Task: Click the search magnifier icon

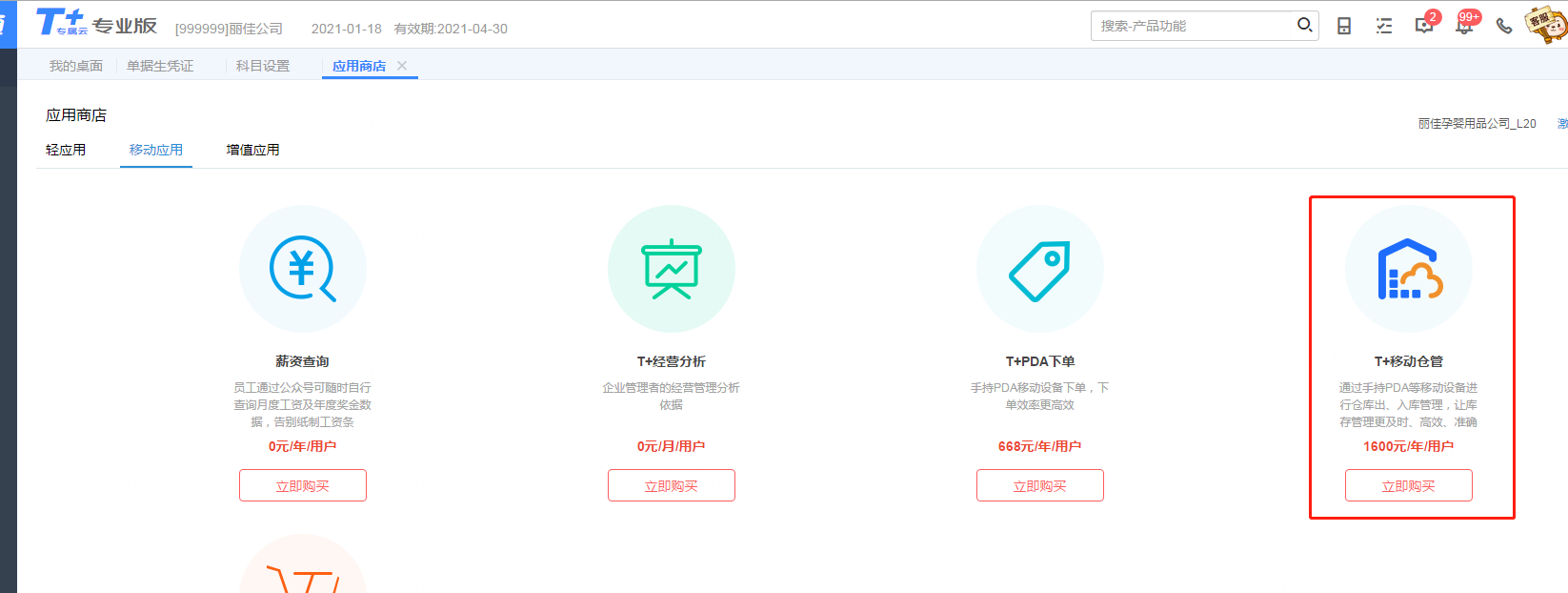Action: 1304,25
